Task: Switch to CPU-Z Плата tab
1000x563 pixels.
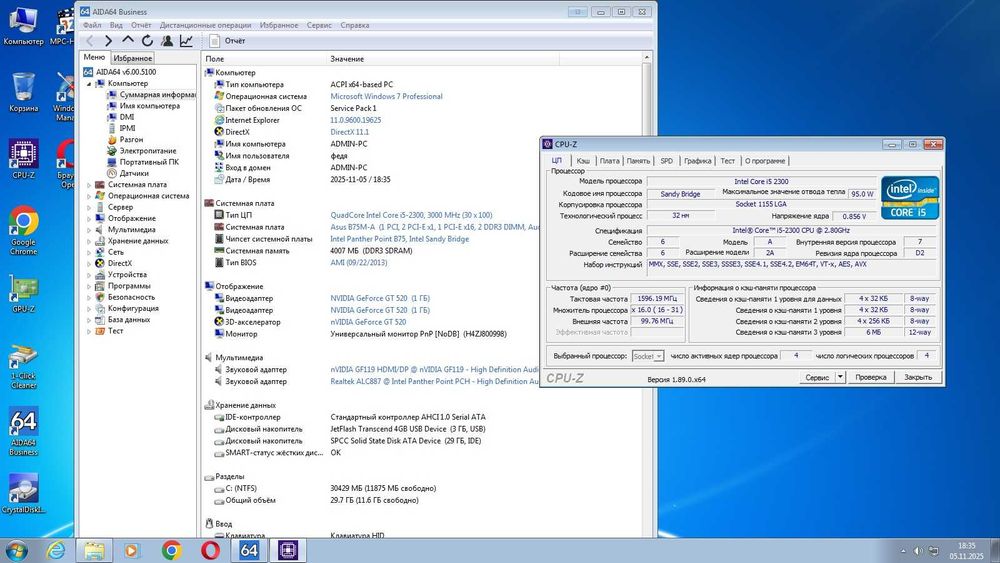Action: [x=609, y=161]
